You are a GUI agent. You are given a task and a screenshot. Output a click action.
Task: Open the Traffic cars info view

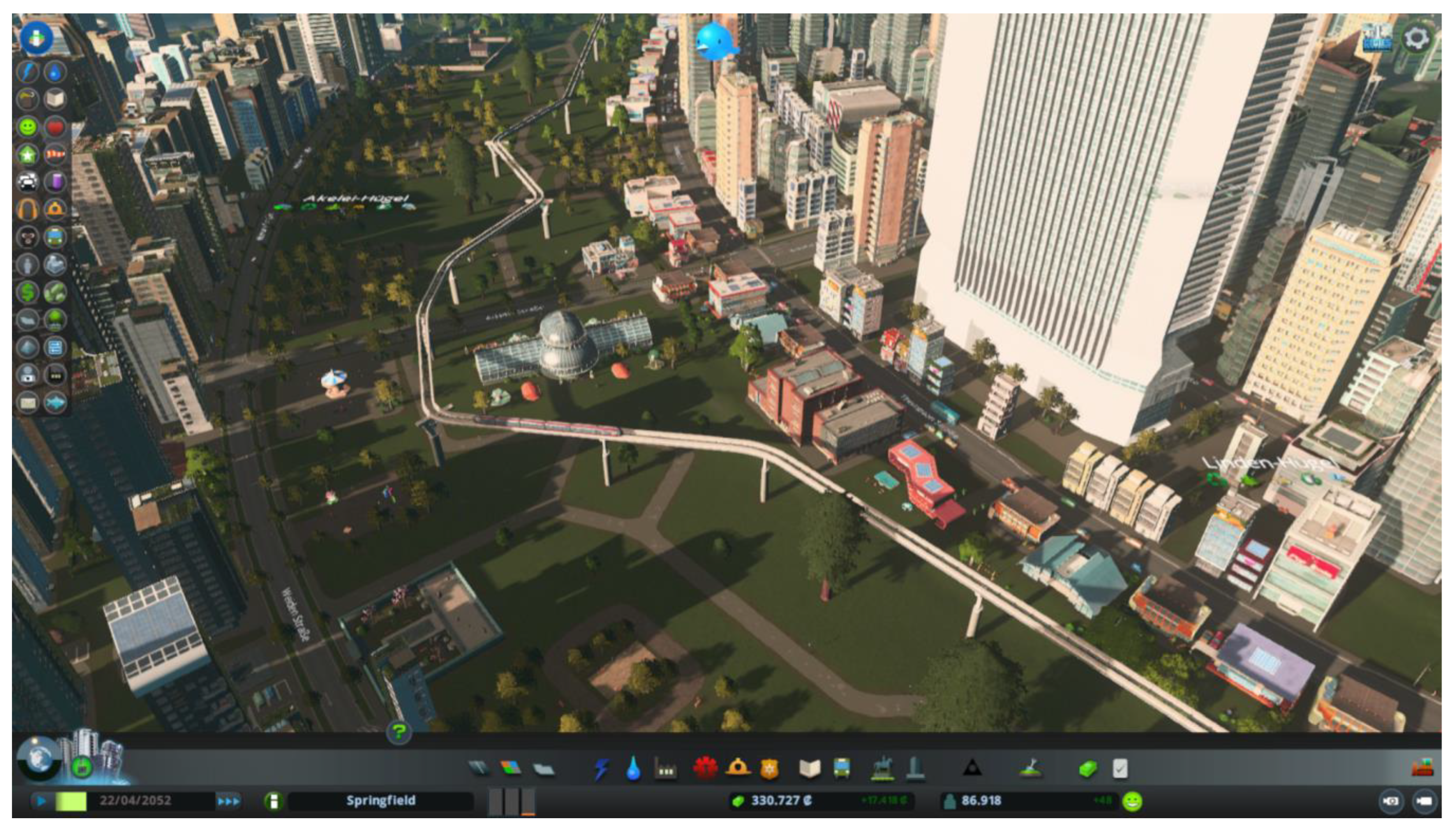coord(27,182)
